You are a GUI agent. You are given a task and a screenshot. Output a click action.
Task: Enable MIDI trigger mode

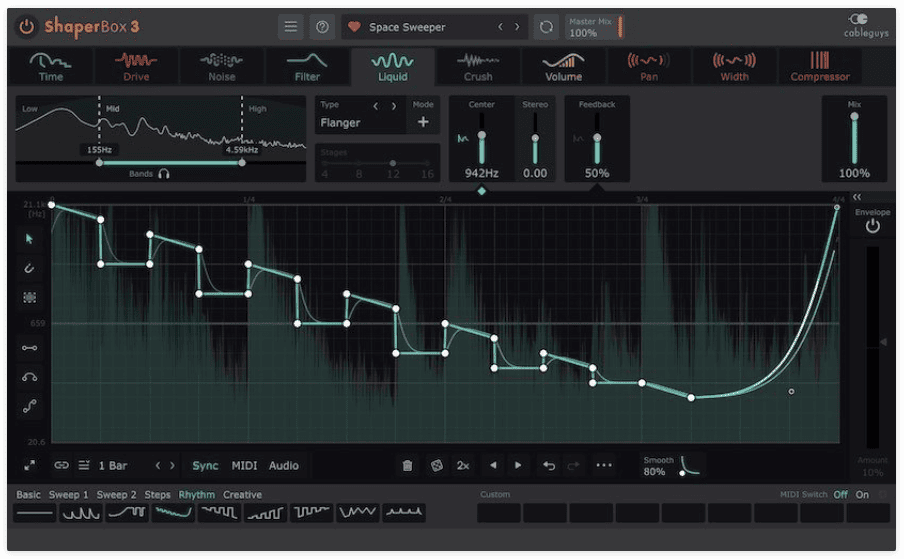244,466
